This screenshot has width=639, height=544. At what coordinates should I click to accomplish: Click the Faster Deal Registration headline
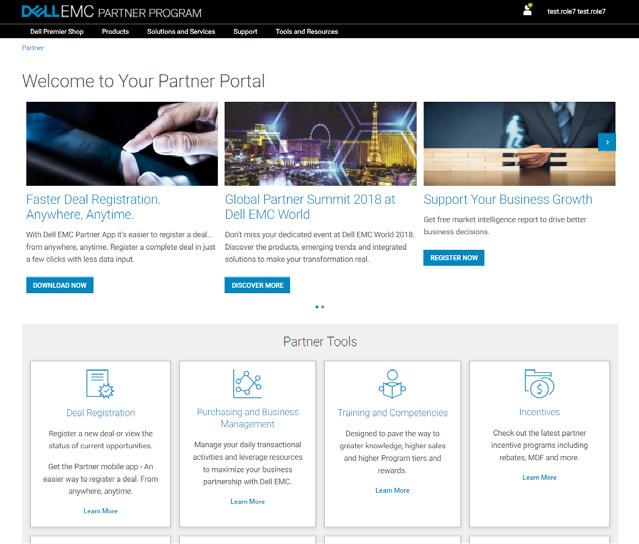(x=93, y=207)
